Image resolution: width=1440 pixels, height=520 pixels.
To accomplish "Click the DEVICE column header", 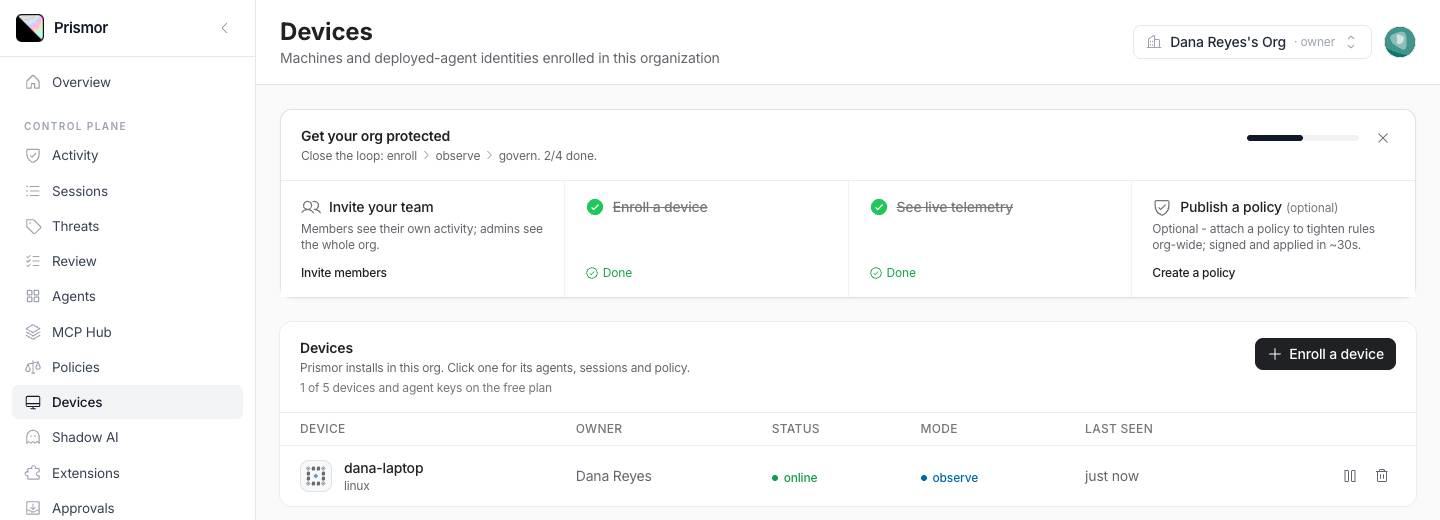I will (x=323, y=429).
